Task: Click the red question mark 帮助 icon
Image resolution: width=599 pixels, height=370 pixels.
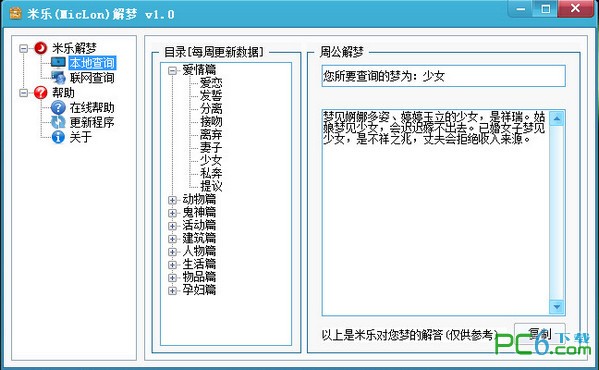Action: (40, 92)
